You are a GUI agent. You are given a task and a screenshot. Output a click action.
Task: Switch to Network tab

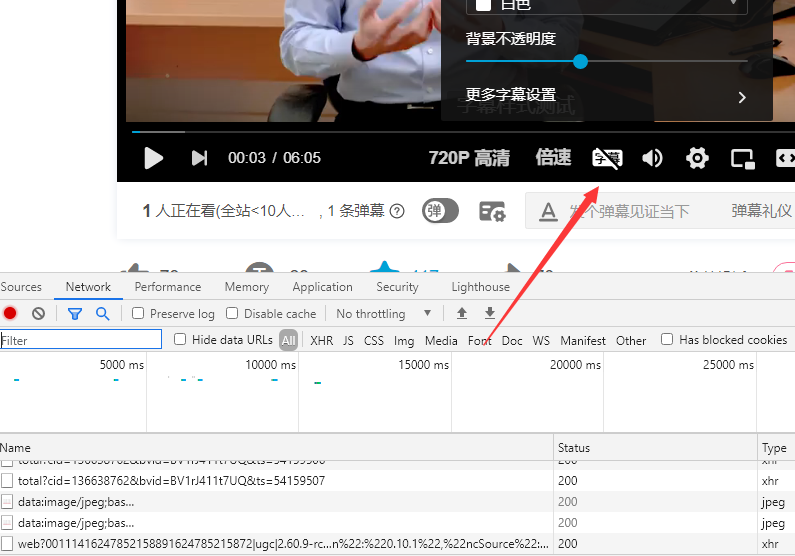tap(88, 287)
